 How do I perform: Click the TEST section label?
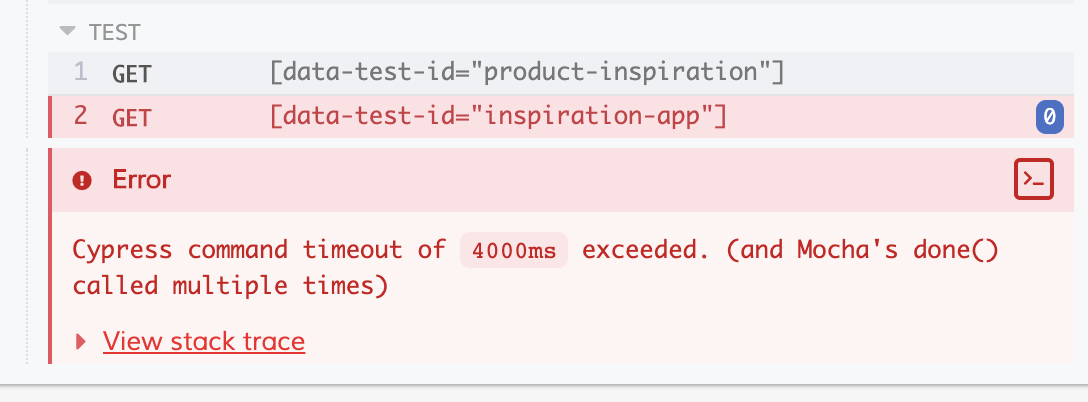(x=114, y=32)
